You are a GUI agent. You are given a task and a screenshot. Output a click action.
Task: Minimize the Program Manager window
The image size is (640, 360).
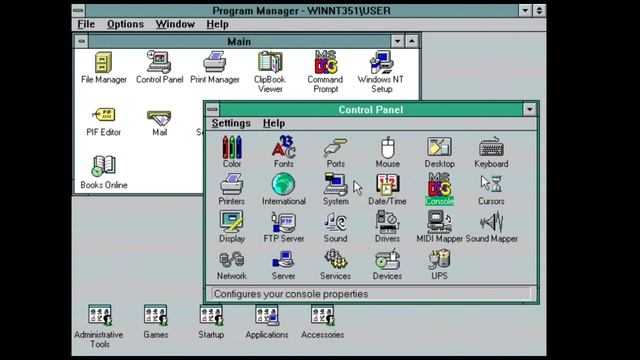click(525, 11)
